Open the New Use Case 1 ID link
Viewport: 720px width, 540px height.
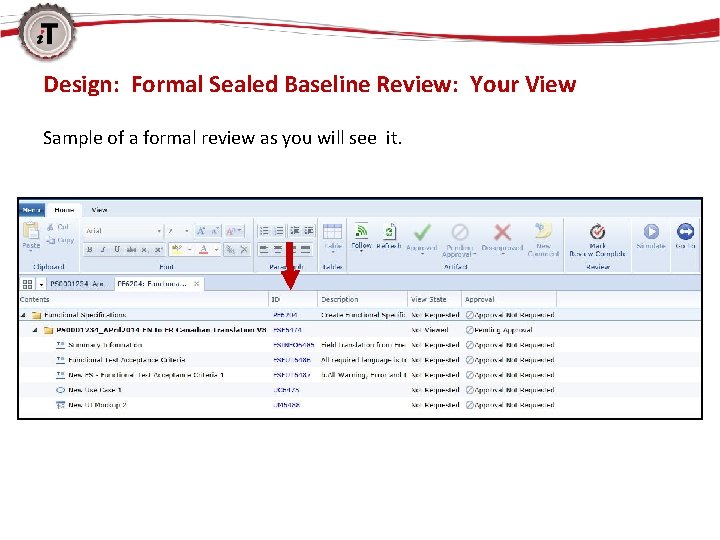(x=287, y=390)
